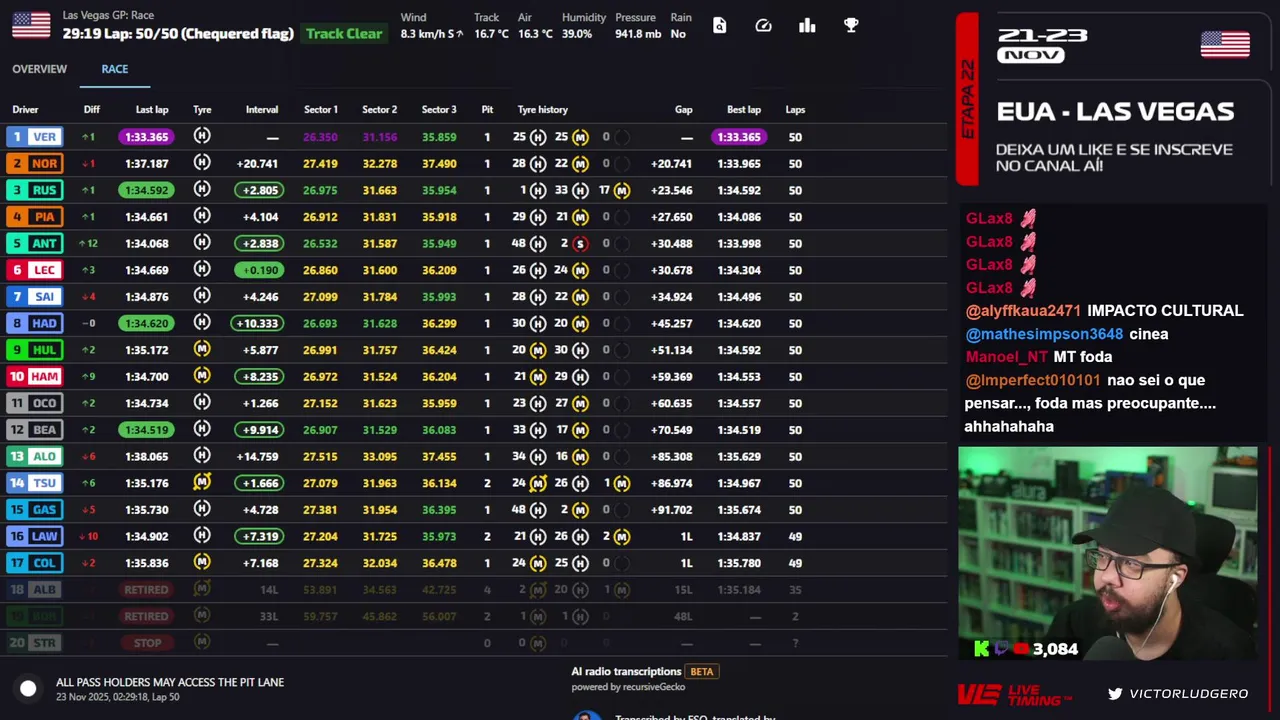The width and height of the screenshot is (1280, 720).
Task: Select the VER driver tag in position 1
Action: 35,137
